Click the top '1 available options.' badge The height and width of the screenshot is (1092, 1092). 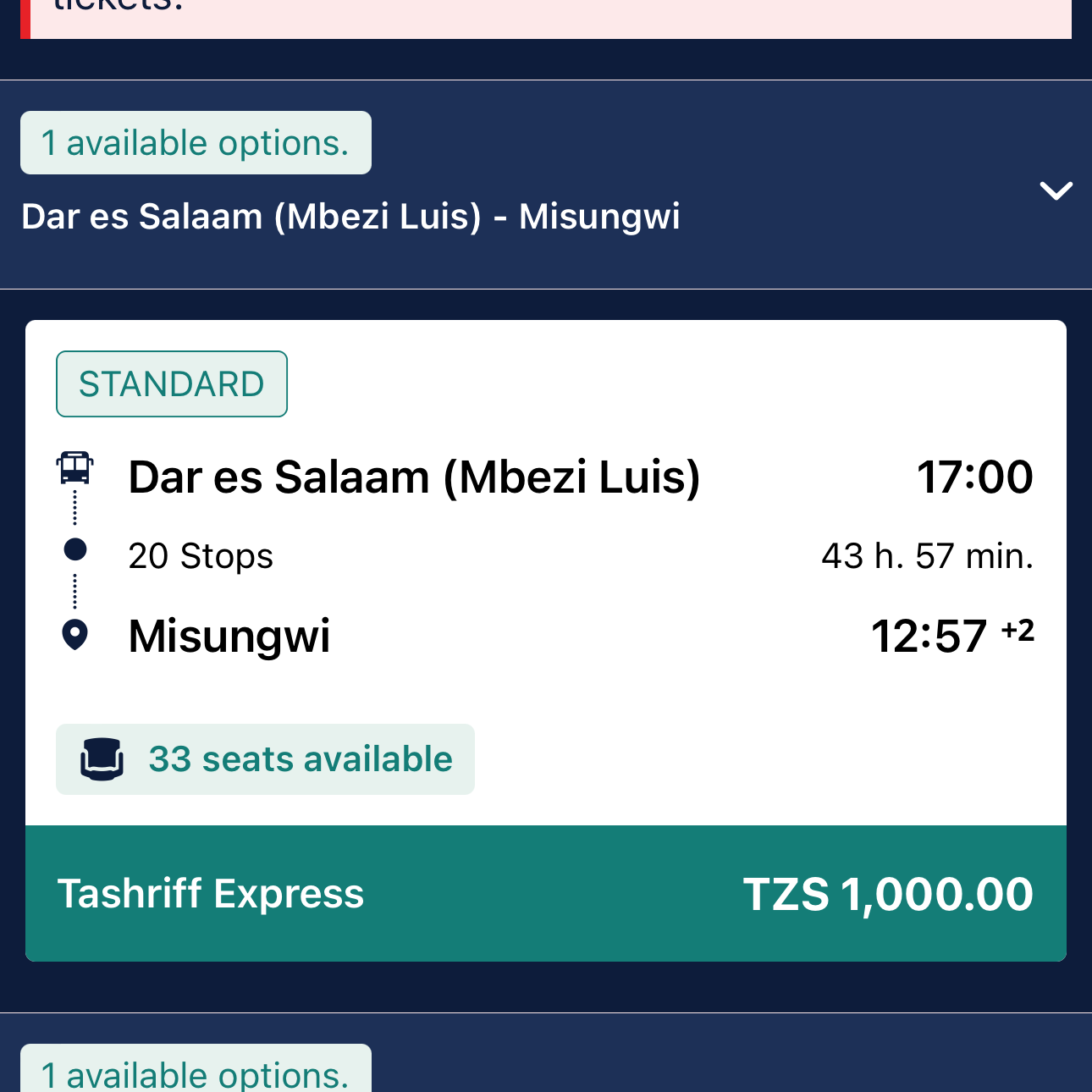point(196,143)
